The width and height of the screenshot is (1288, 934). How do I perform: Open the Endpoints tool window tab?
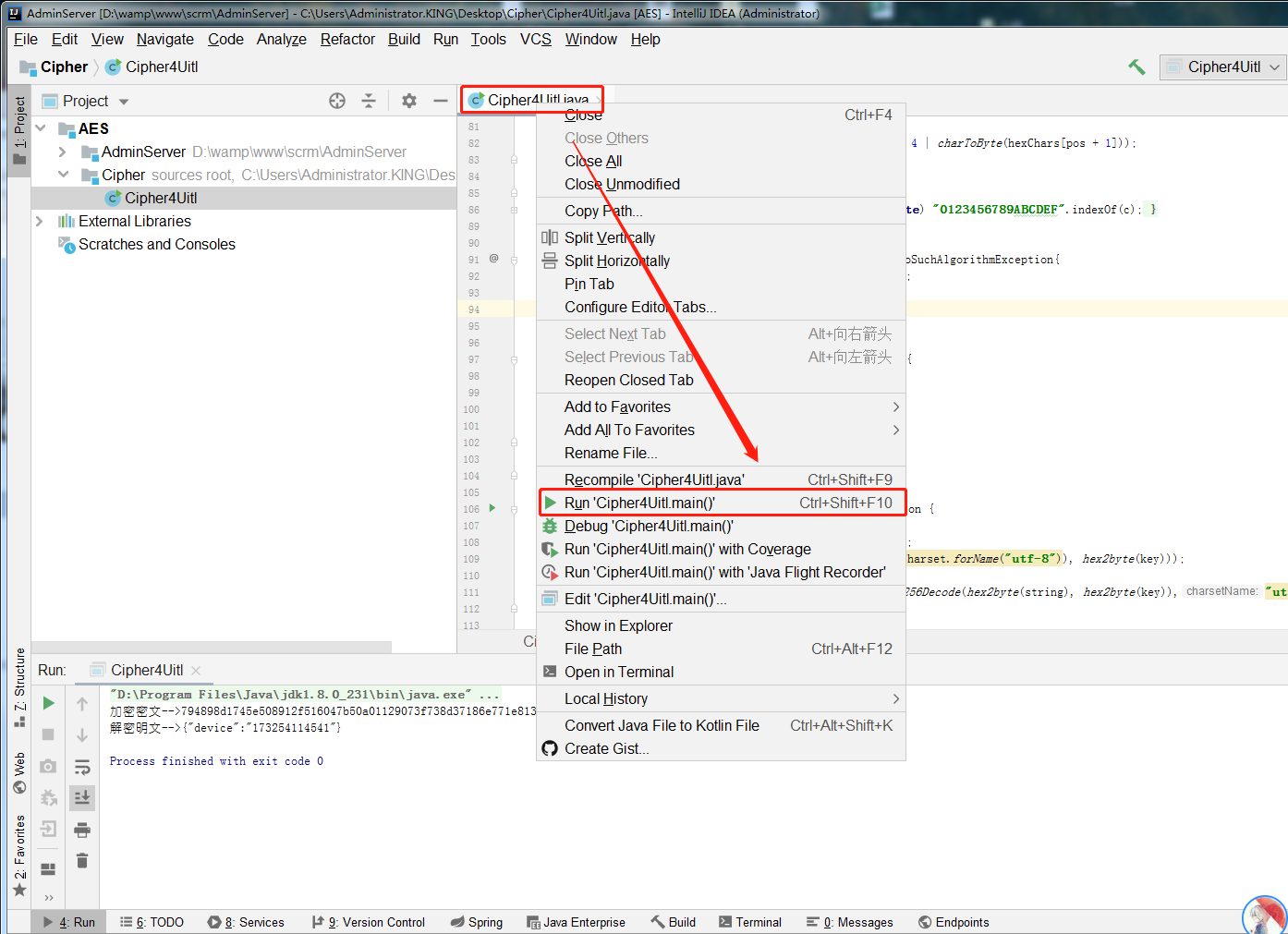click(x=954, y=922)
